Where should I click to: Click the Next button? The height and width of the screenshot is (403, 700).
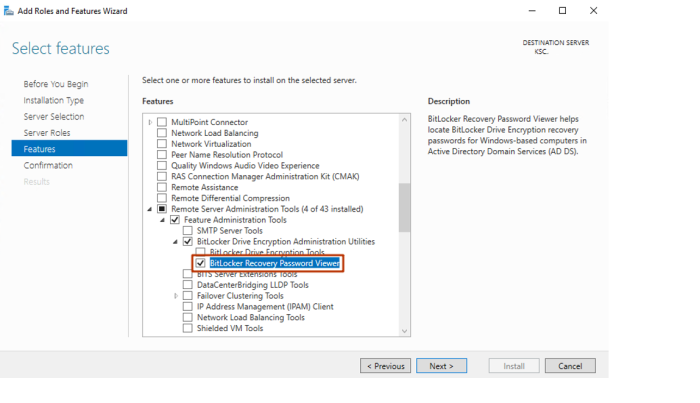442,366
